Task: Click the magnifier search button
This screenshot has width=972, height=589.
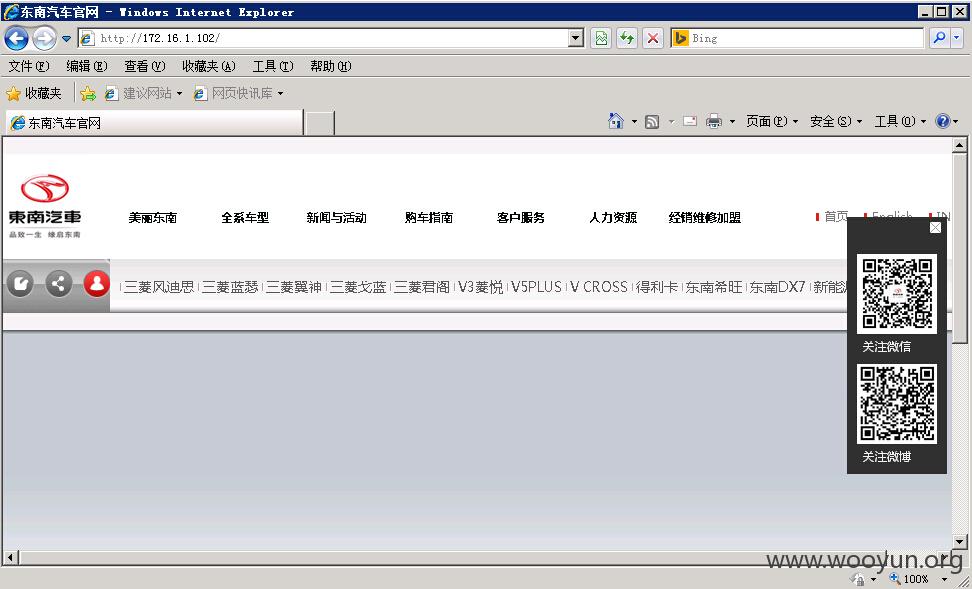Action: pyautogui.click(x=940, y=38)
